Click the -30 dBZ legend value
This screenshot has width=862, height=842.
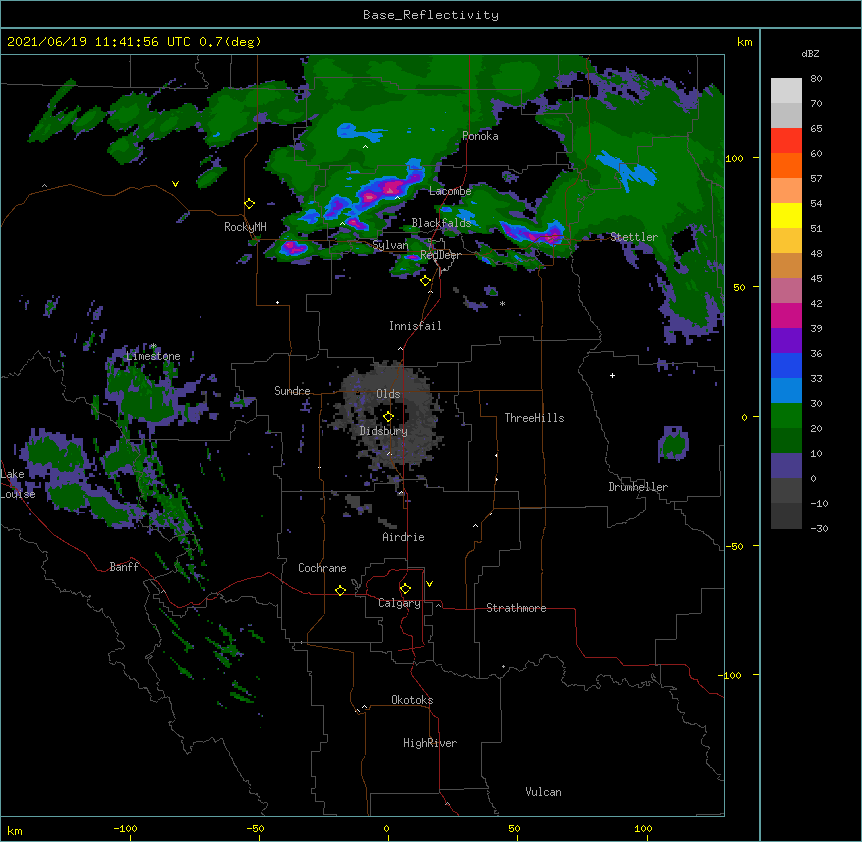click(x=819, y=529)
